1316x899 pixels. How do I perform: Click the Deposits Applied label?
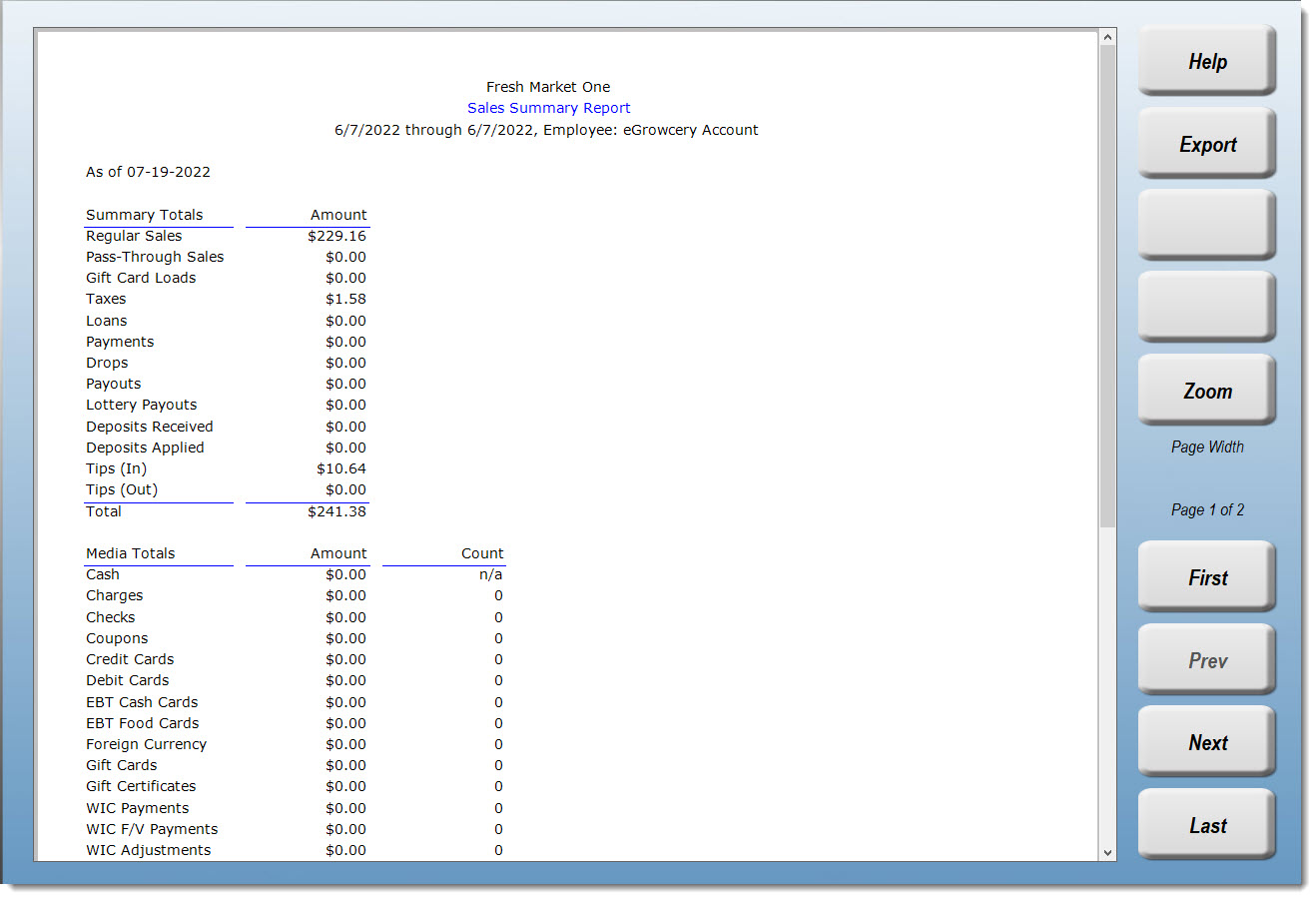point(145,448)
